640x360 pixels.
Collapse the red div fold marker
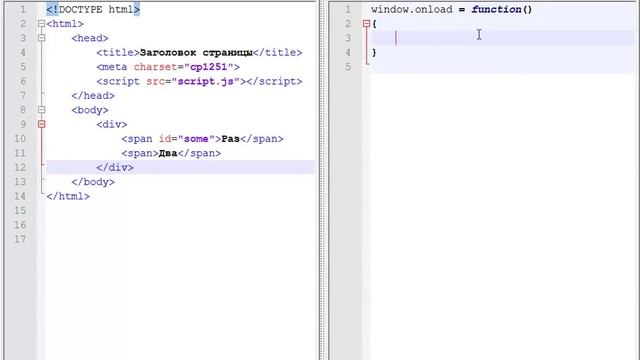click(41, 124)
